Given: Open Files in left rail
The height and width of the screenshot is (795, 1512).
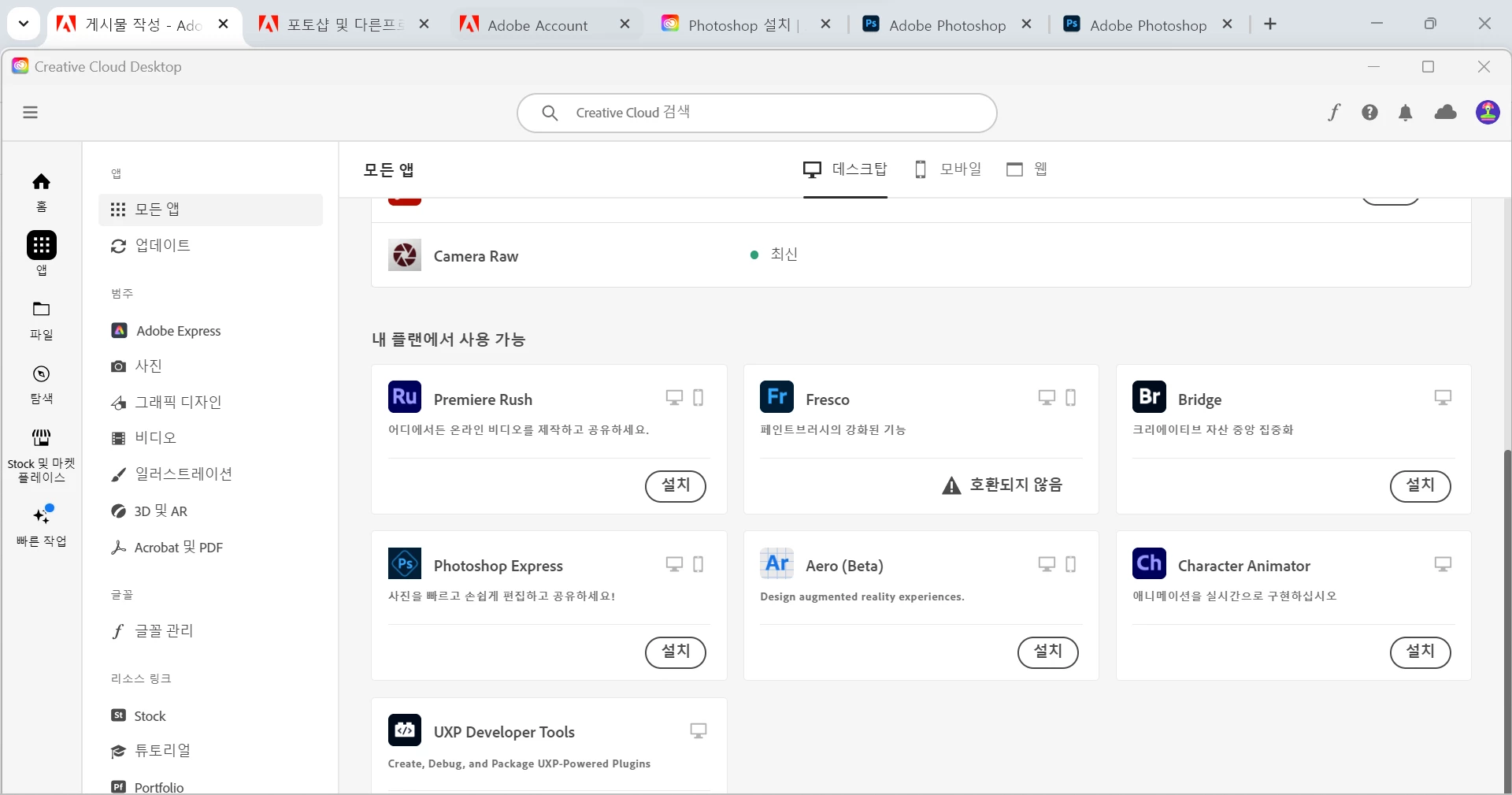Looking at the screenshot, I should 42,320.
